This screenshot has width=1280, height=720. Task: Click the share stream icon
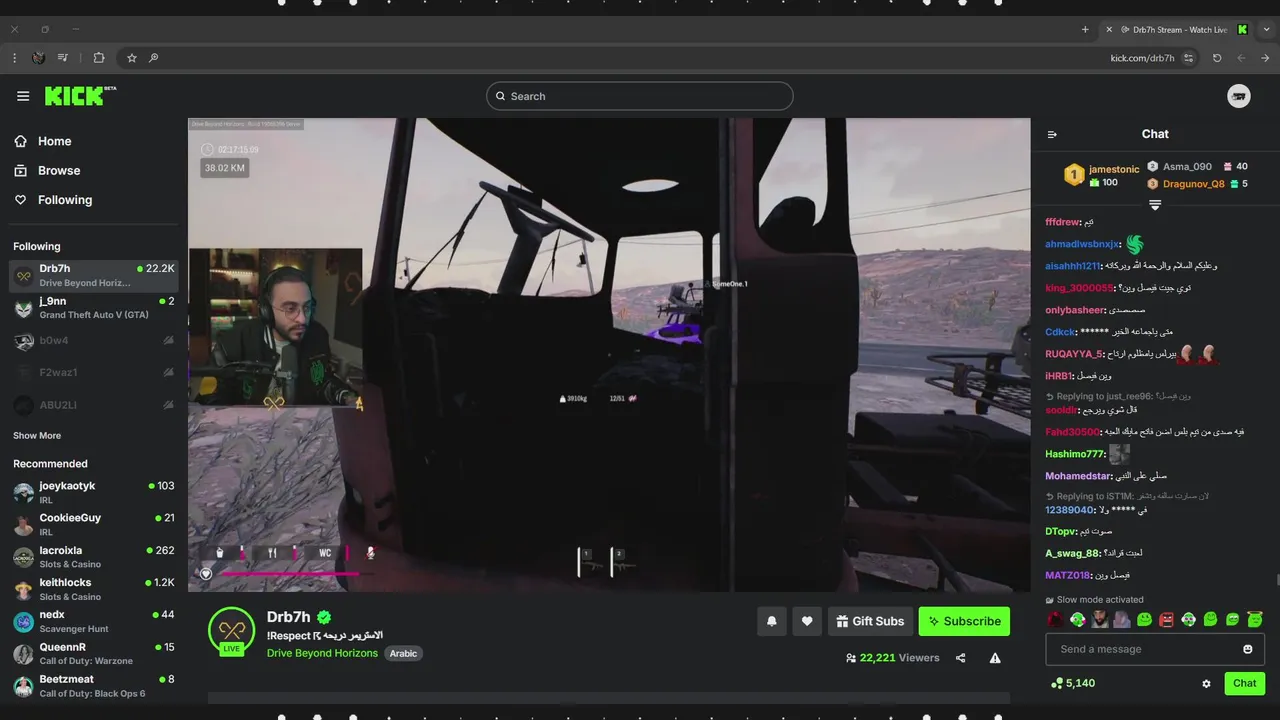tap(961, 658)
